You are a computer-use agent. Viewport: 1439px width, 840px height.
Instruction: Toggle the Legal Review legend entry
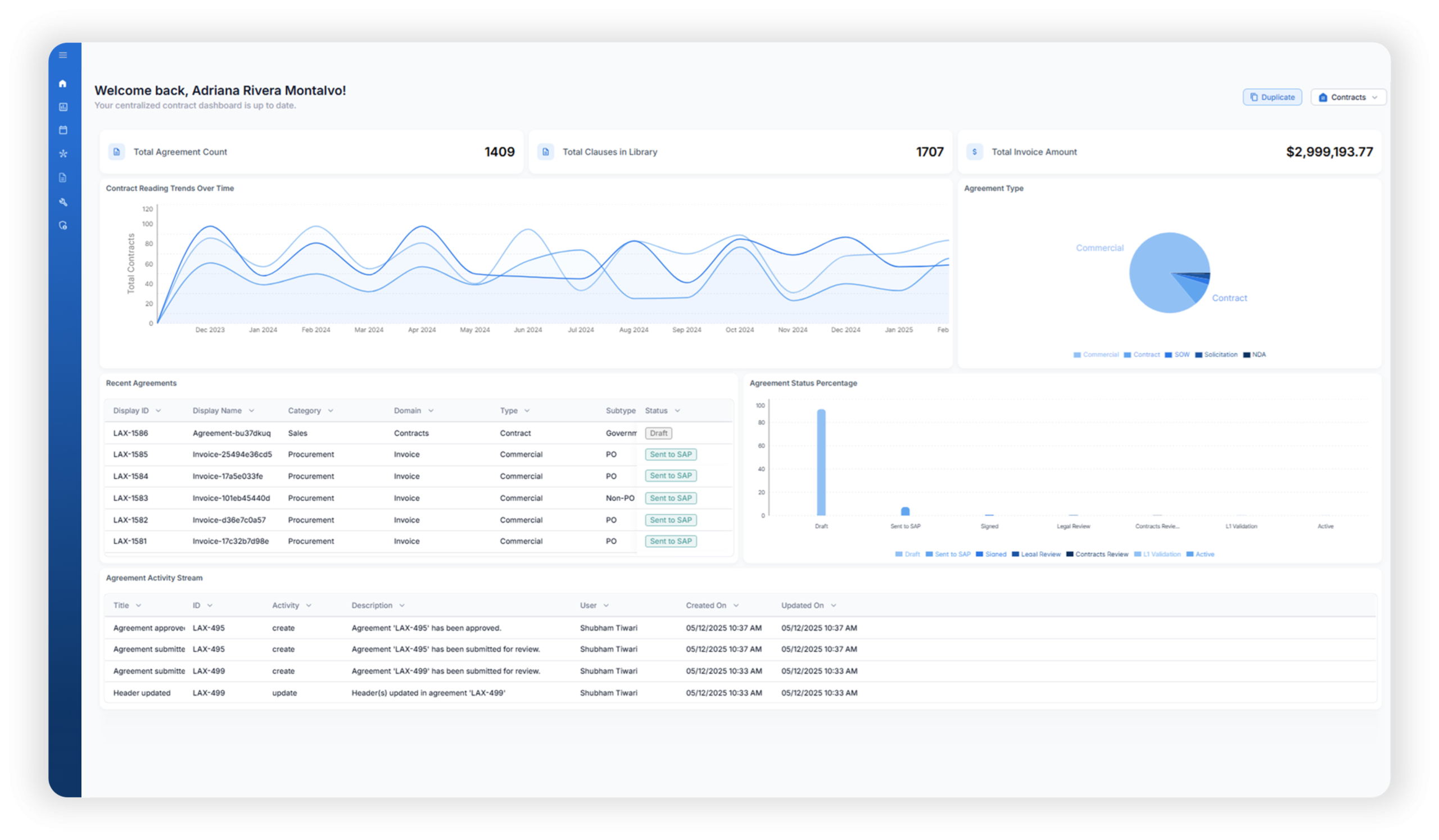tap(1036, 554)
